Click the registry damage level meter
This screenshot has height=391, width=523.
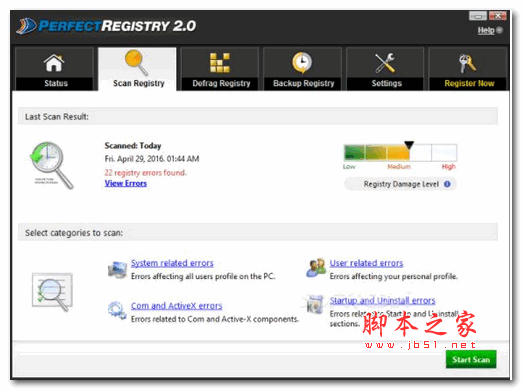click(x=400, y=152)
